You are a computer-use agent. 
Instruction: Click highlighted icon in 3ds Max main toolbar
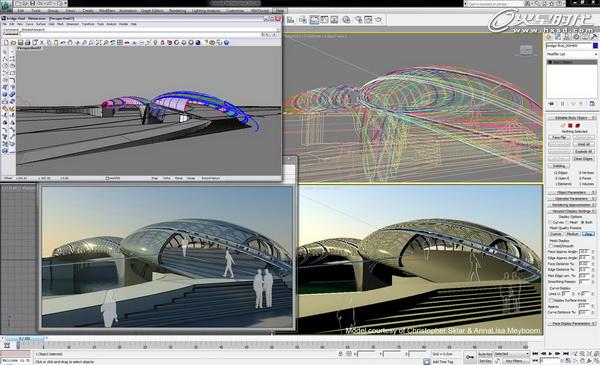pos(314,20)
